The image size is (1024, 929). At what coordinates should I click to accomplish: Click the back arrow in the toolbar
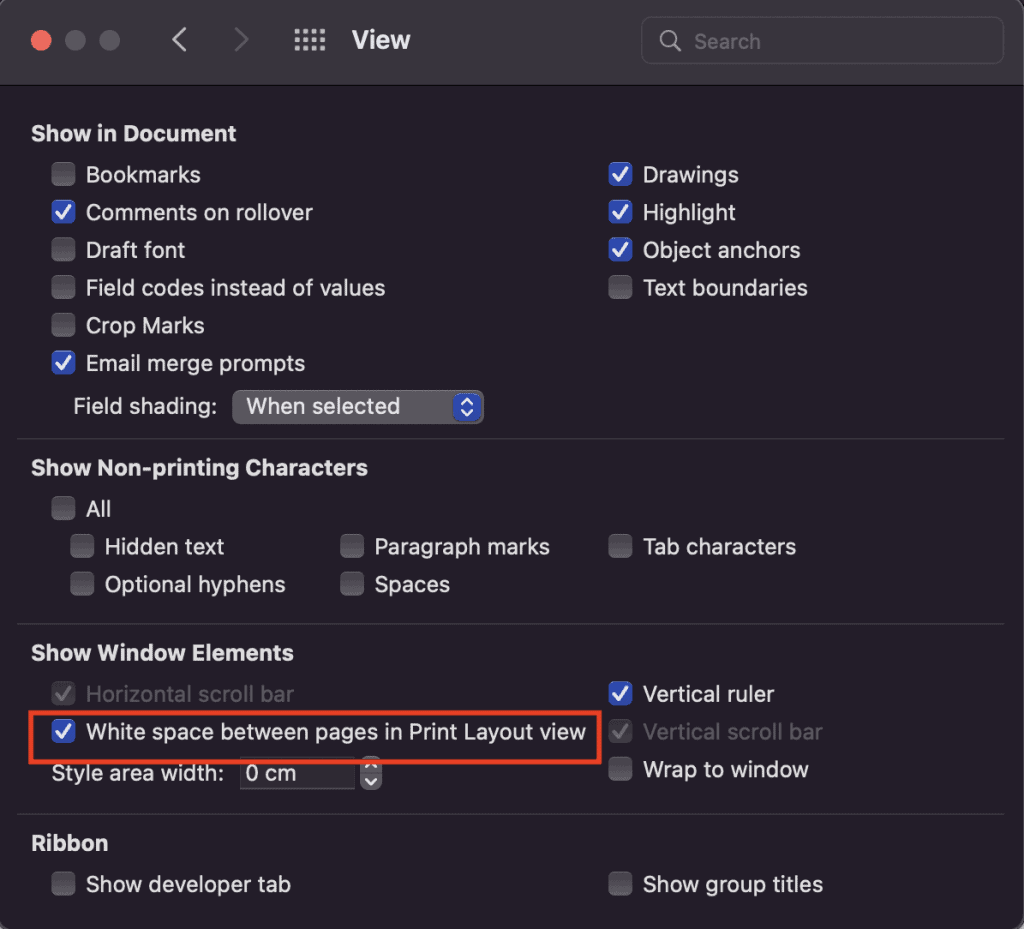click(180, 40)
